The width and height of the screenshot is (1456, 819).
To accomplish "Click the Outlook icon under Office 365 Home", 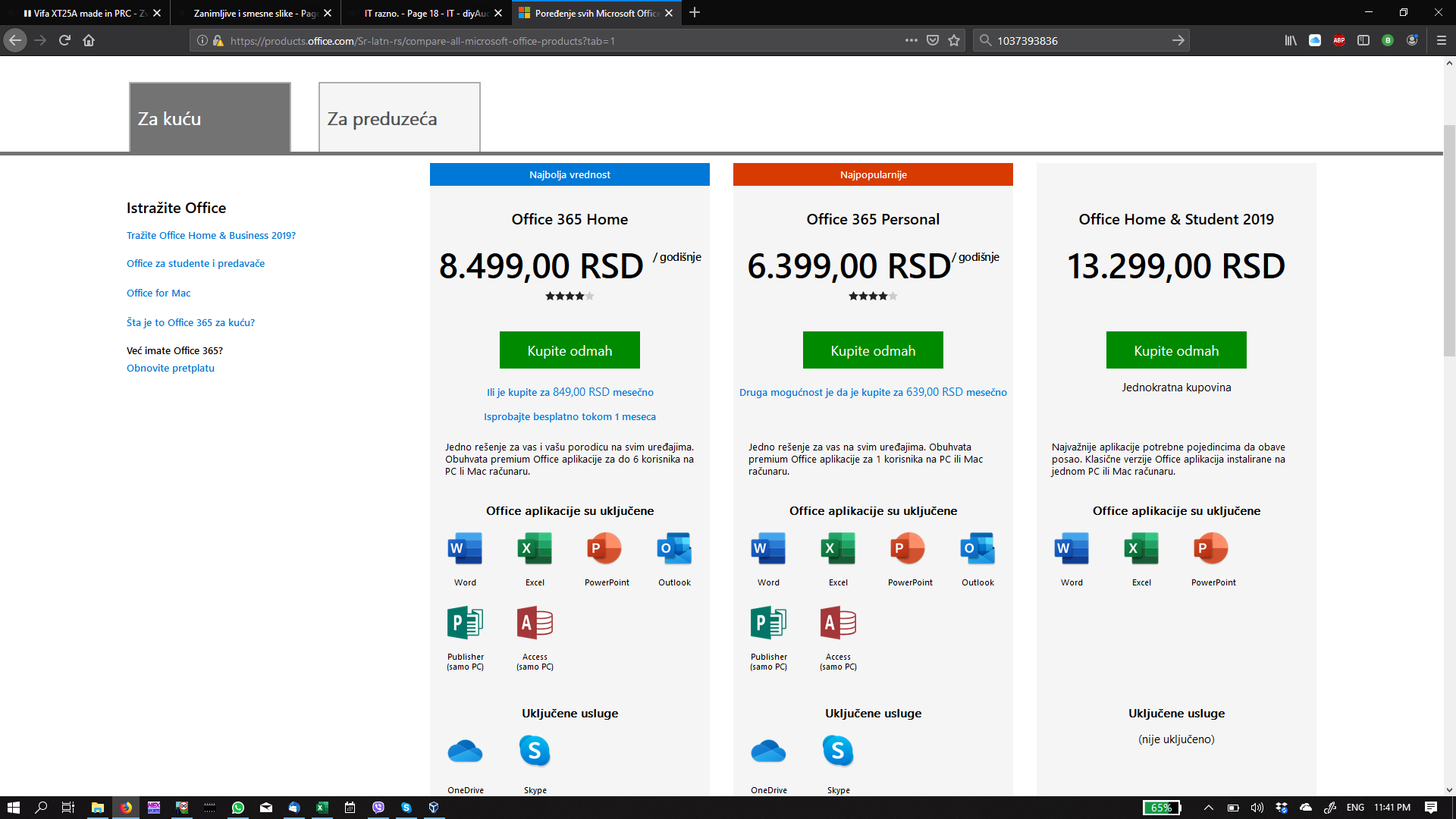I will pyautogui.click(x=674, y=548).
